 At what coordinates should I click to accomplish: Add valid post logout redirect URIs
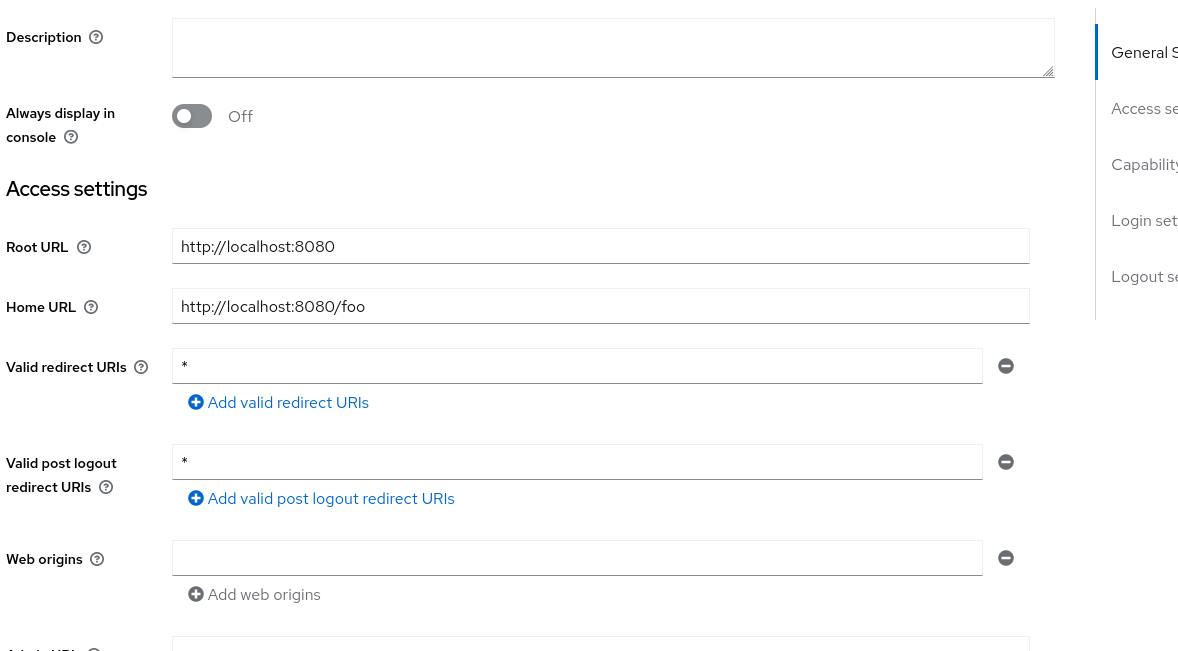point(321,498)
